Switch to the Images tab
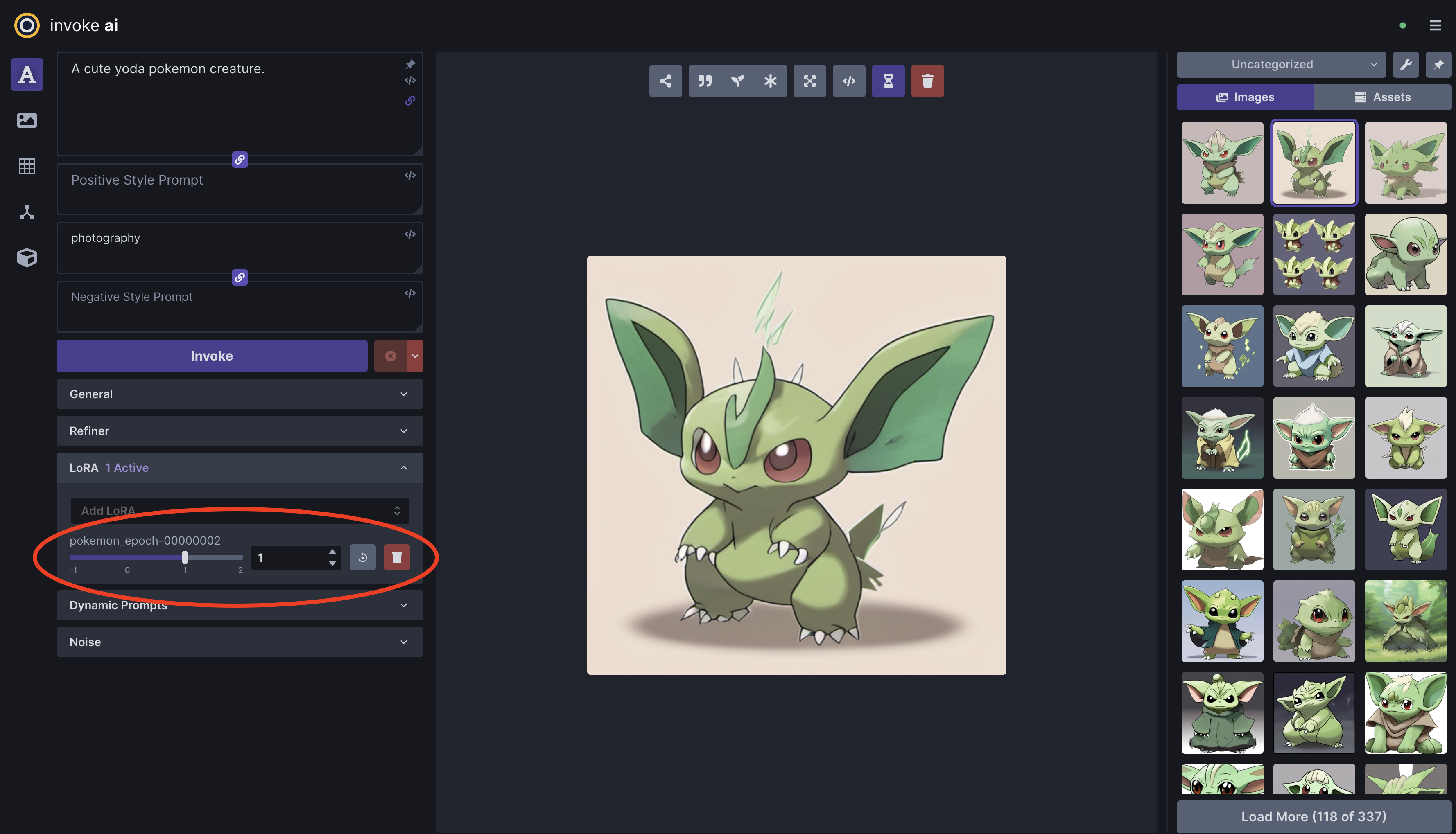The height and width of the screenshot is (834, 1456). (x=1245, y=97)
